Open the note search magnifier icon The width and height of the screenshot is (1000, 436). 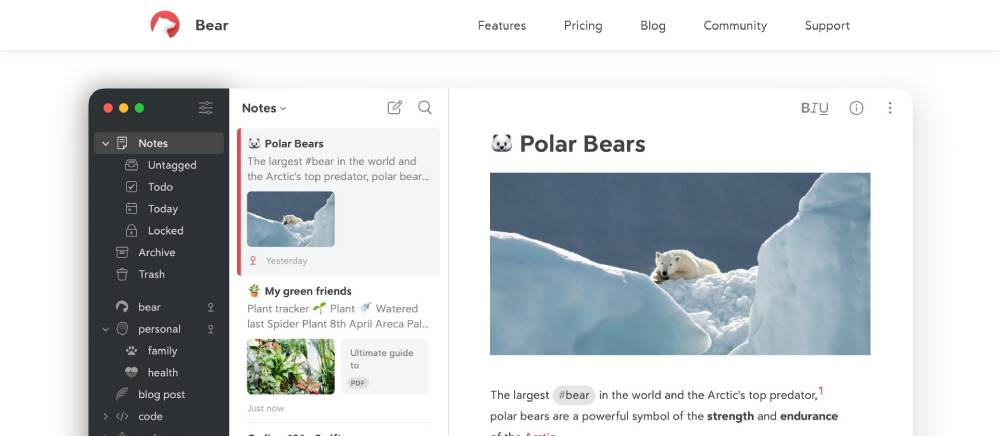(x=425, y=108)
